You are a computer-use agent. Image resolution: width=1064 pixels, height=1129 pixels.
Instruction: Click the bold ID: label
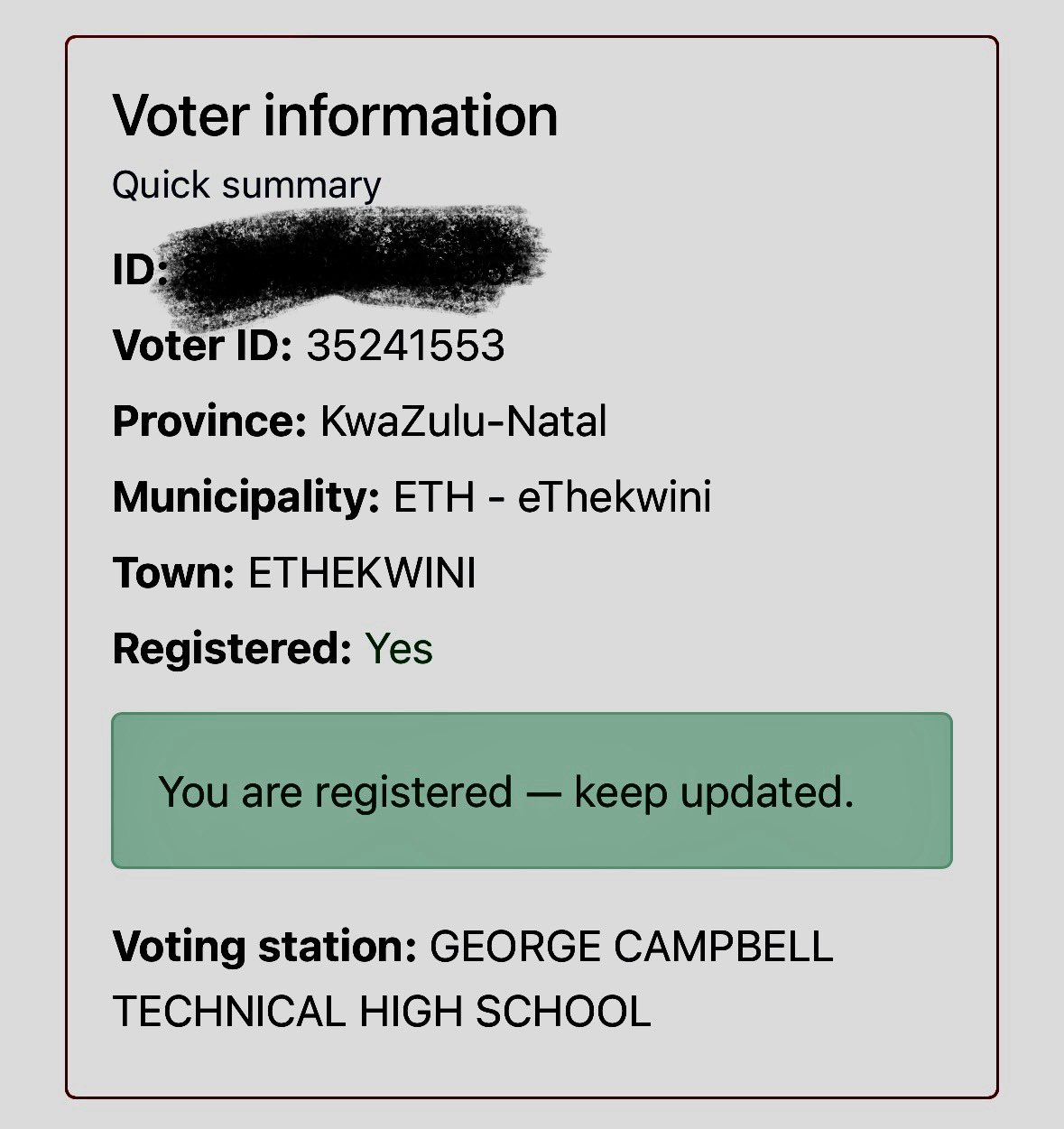point(138,268)
